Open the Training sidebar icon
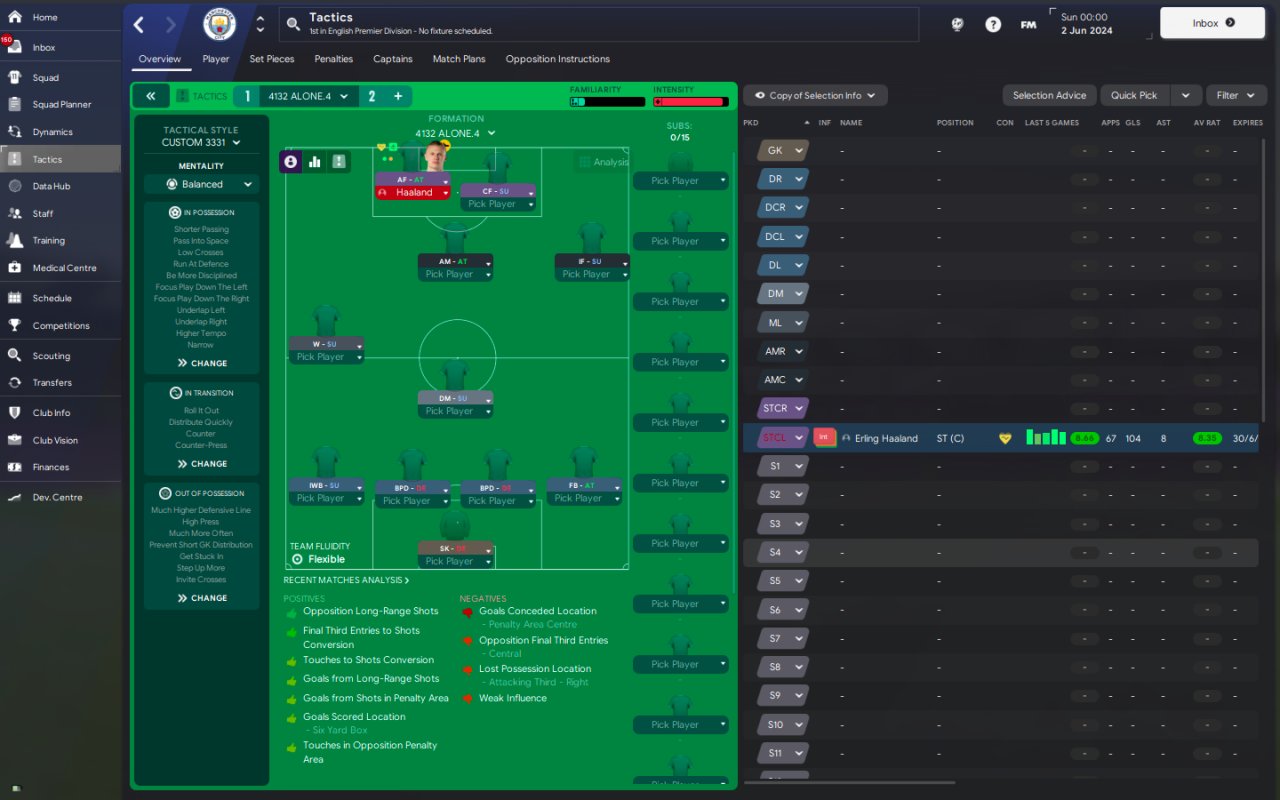This screenshot has width=1280, height=800. point(15,240)
